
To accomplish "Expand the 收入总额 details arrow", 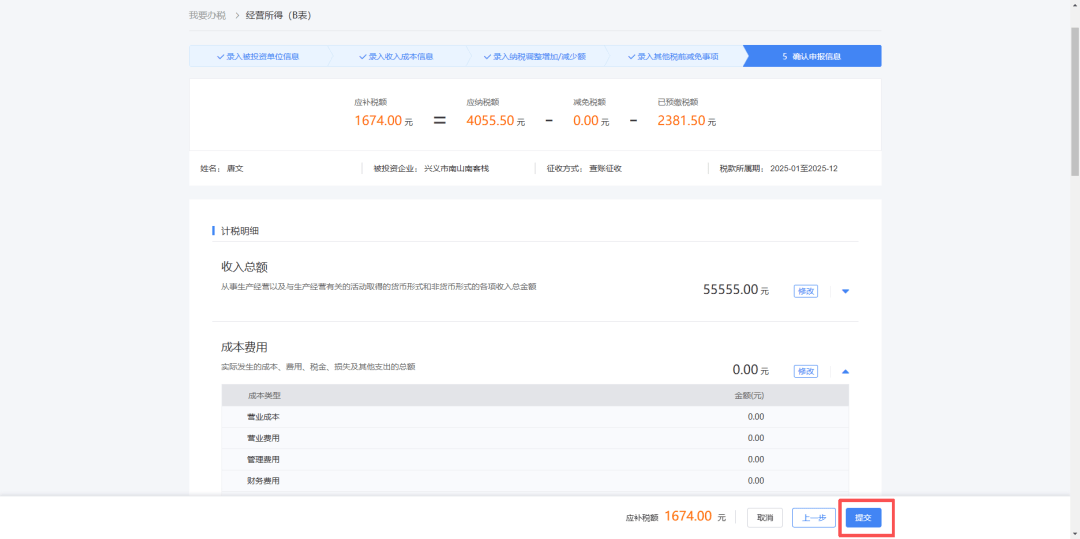I will [x=845, y=291].
